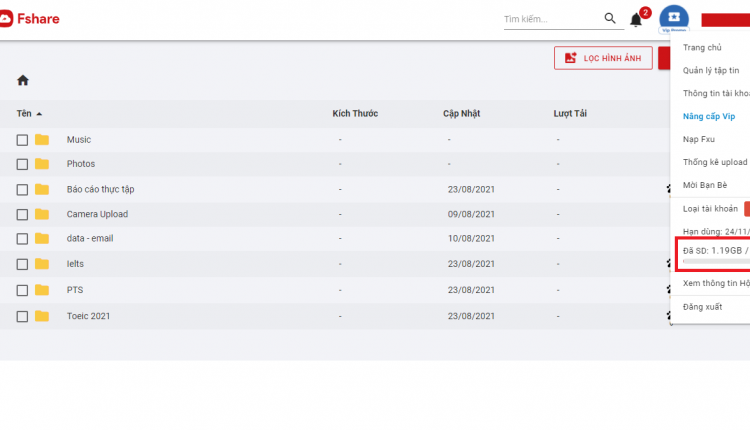Open the Photos folder name
Image resolution: width=750 pixels, height=430 pixels.
click(x=81, y=164)
